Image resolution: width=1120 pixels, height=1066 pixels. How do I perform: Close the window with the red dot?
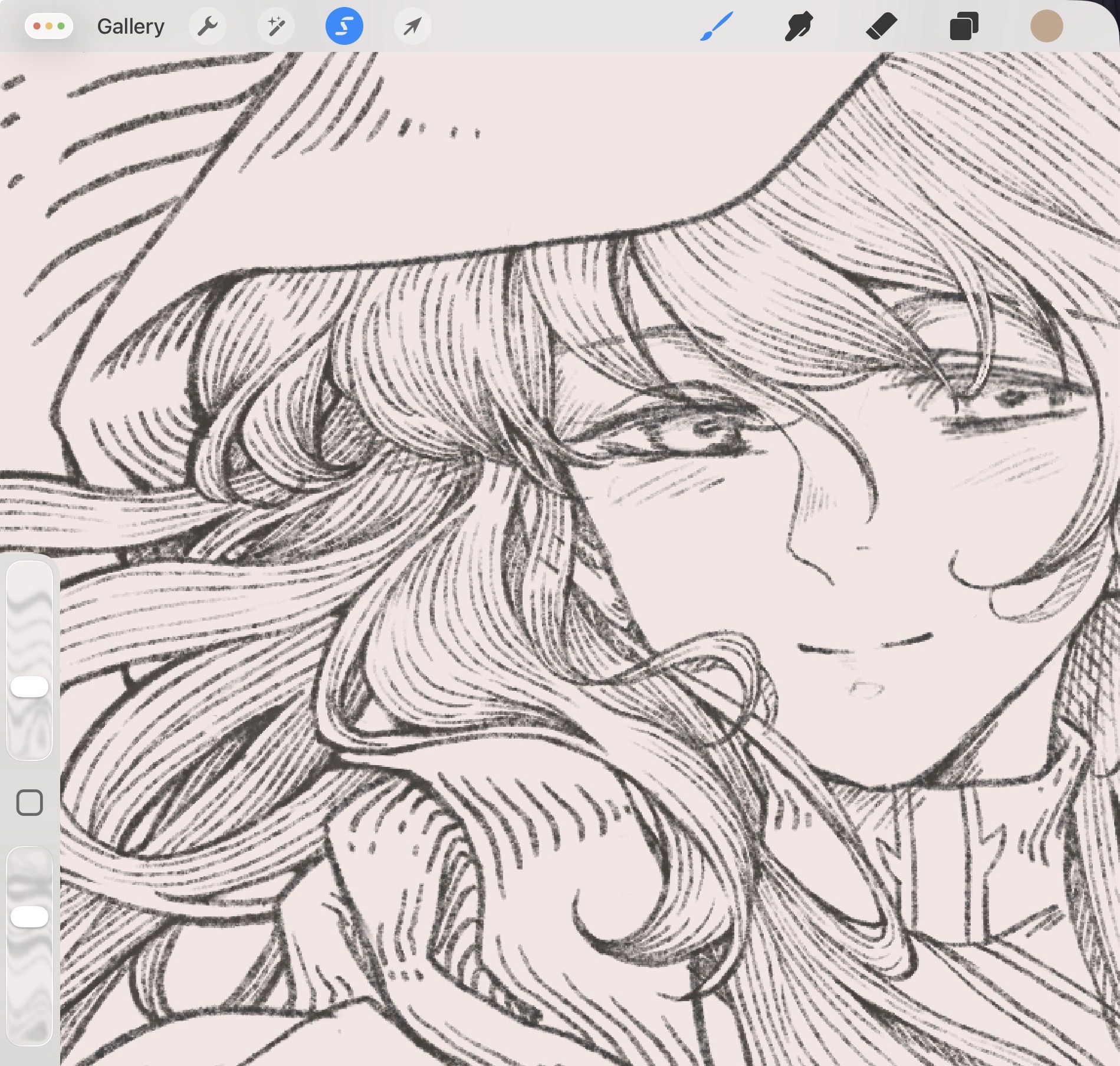[x=37, y=27]
